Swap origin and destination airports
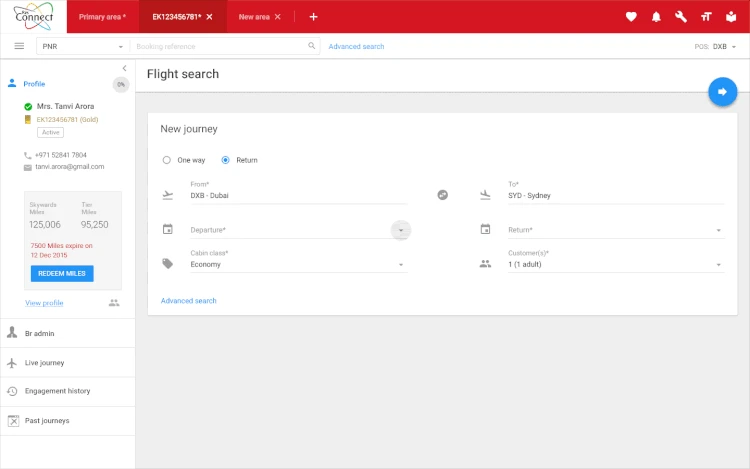Viewport: 750px width, 469px height. pyautogui.click(x=443, y=194)
